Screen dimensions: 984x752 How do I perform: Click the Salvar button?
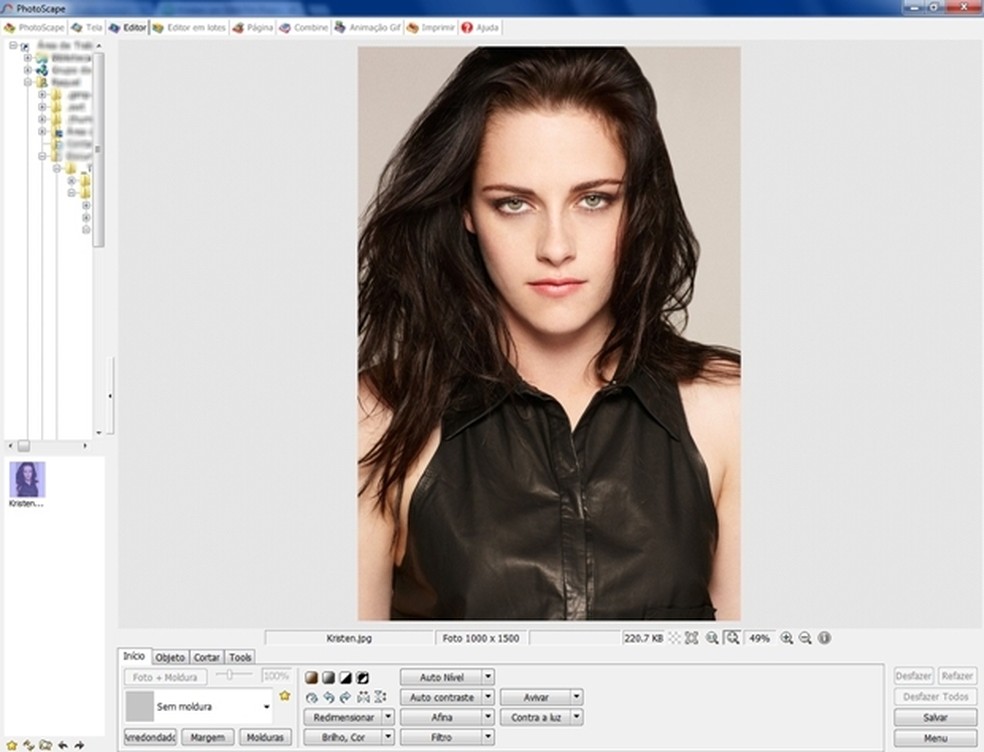point(935,718)
